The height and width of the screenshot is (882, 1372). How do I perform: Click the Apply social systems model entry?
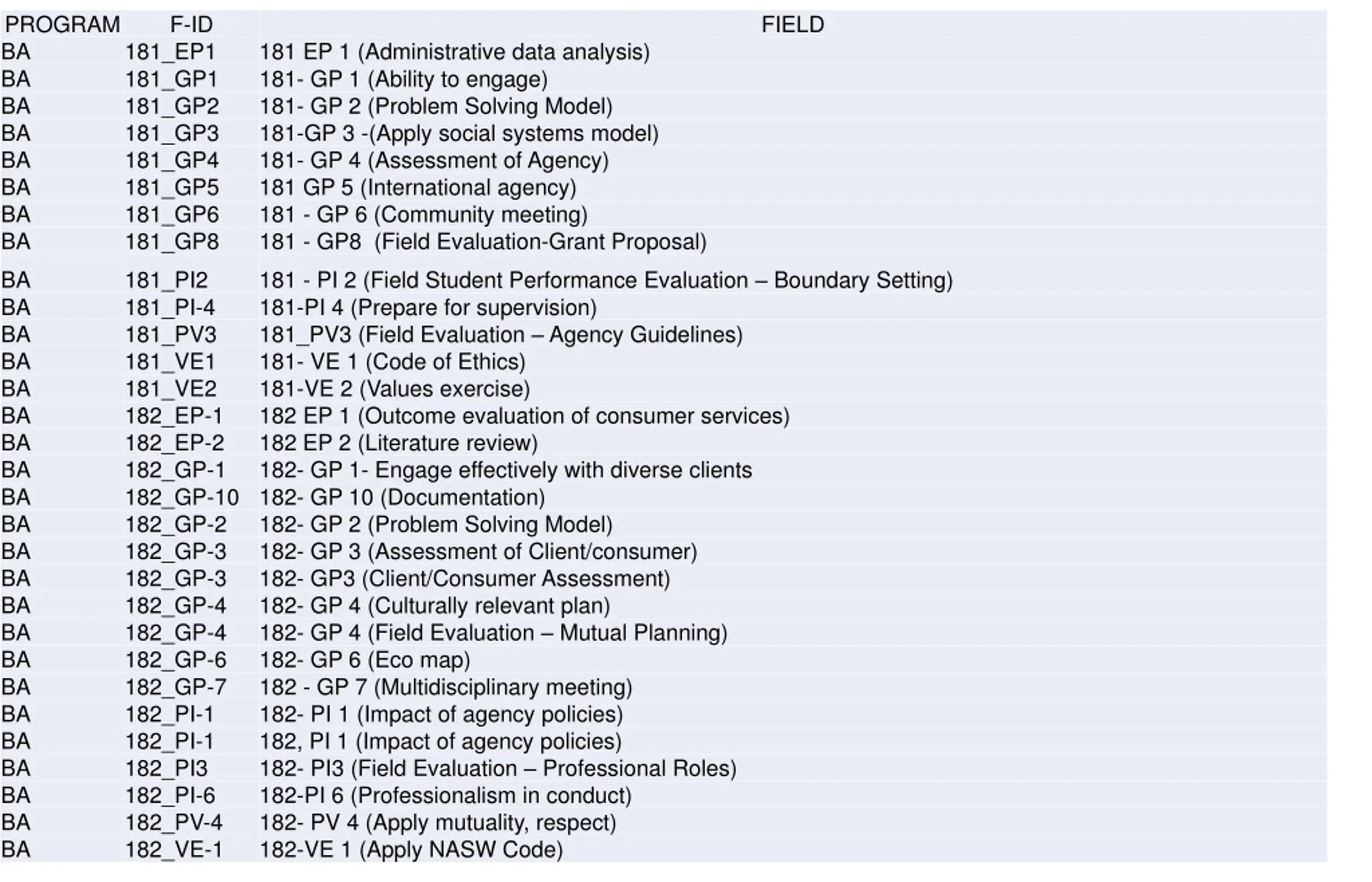pyautogui.click(x=460, y=134)
